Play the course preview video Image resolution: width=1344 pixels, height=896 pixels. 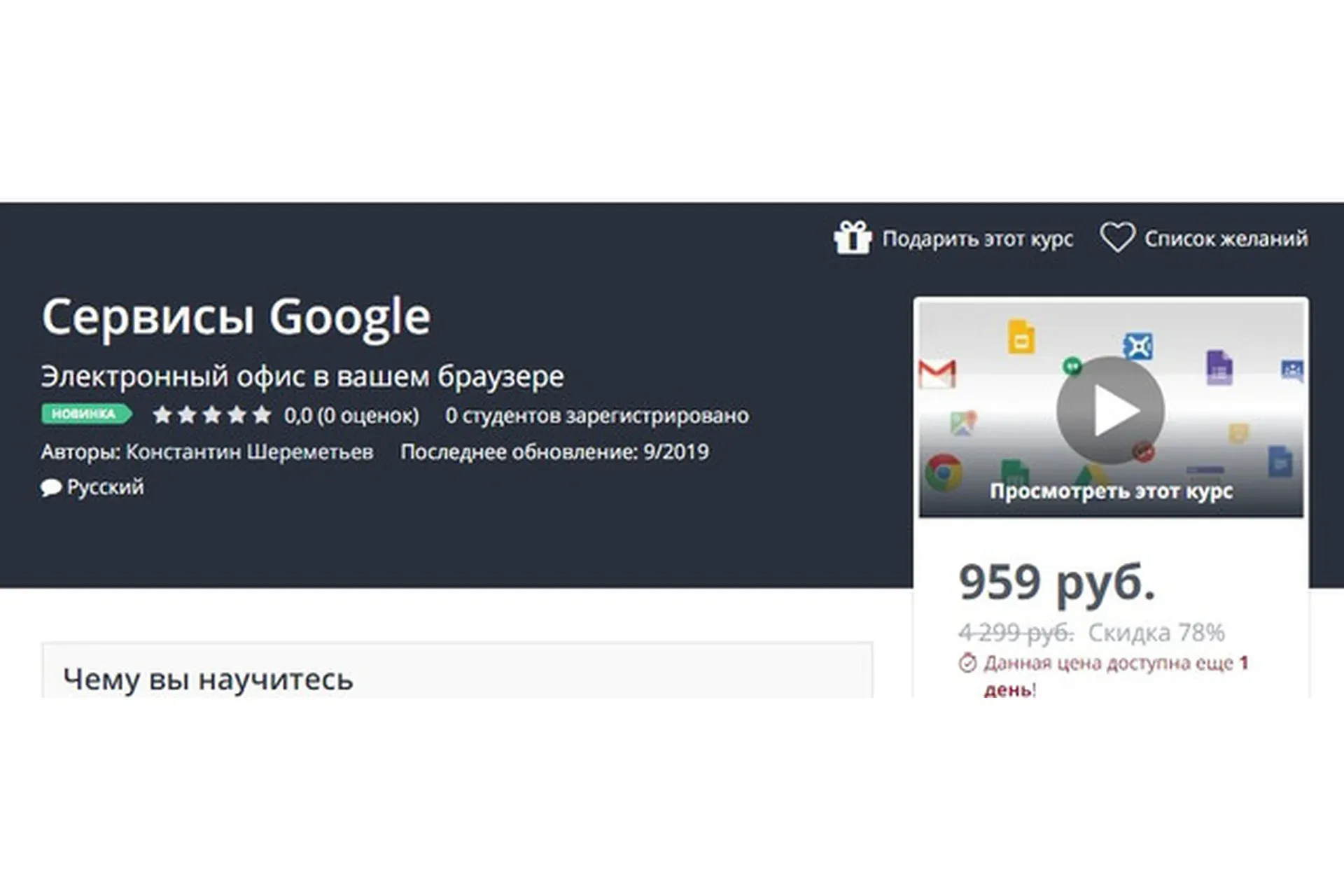[1110, 410]
